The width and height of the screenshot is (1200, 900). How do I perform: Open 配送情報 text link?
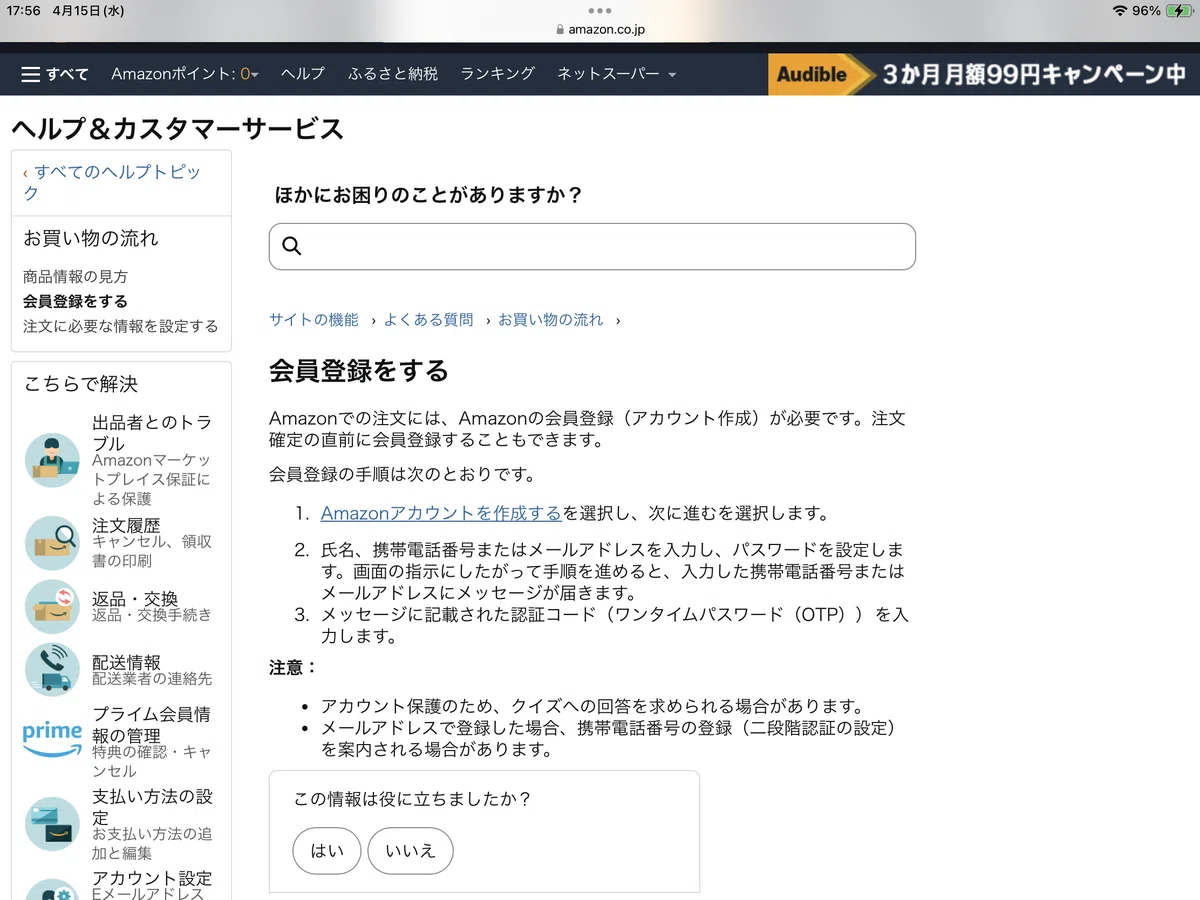coord(126,662)
